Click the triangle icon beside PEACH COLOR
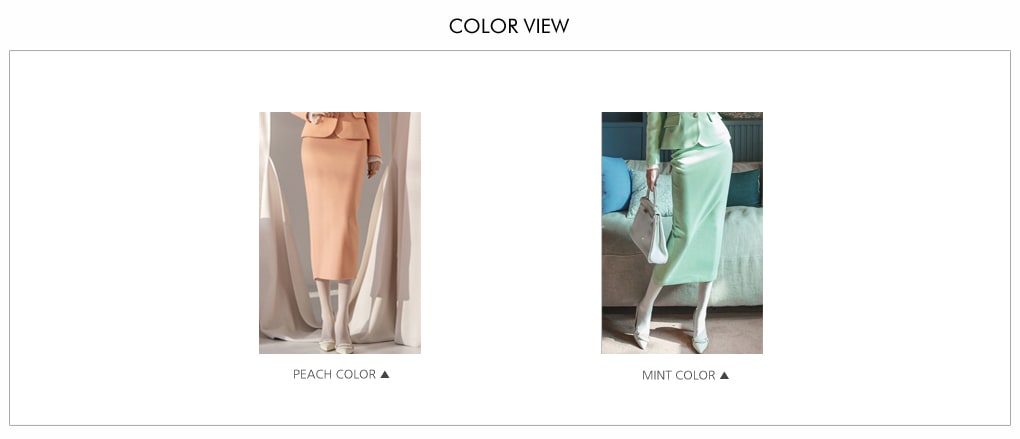The width and height of the screenshot is (1020, 439). [x=384, y=374]
